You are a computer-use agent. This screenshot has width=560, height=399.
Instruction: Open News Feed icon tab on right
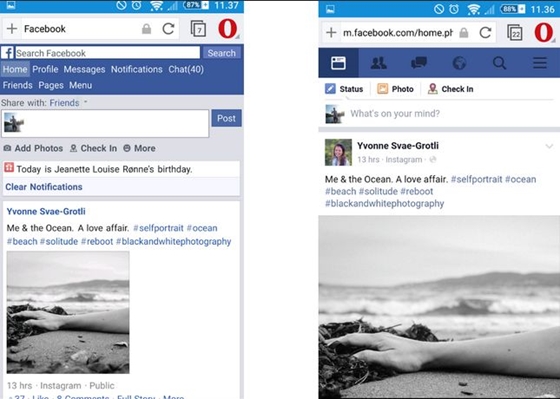(338, 63)
